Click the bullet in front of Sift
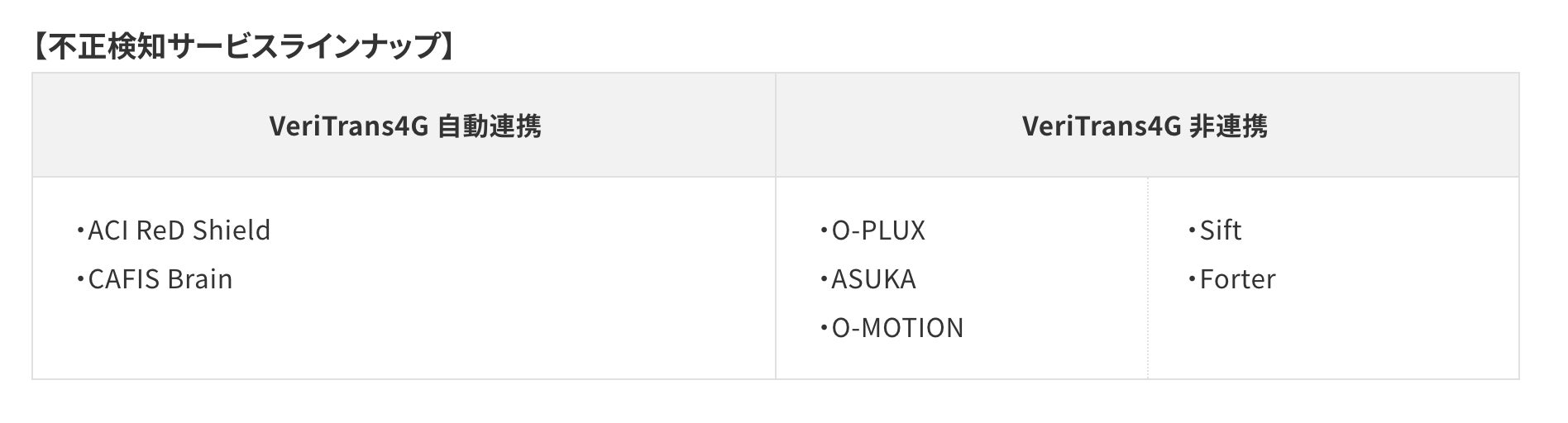Screen dimensions: 1568x423 (1192, 230)
